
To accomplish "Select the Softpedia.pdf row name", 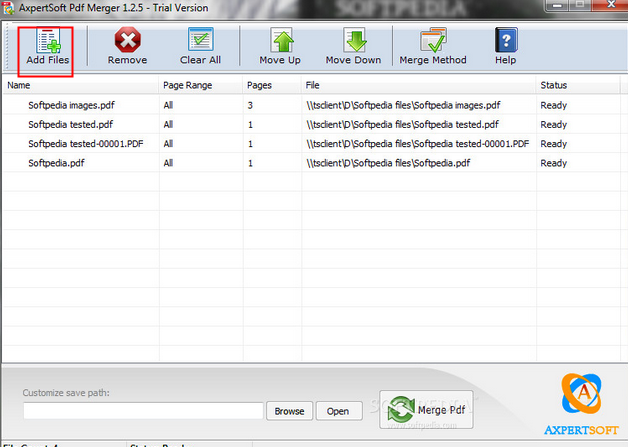I will pyautogui.click(x=56, y=163).
